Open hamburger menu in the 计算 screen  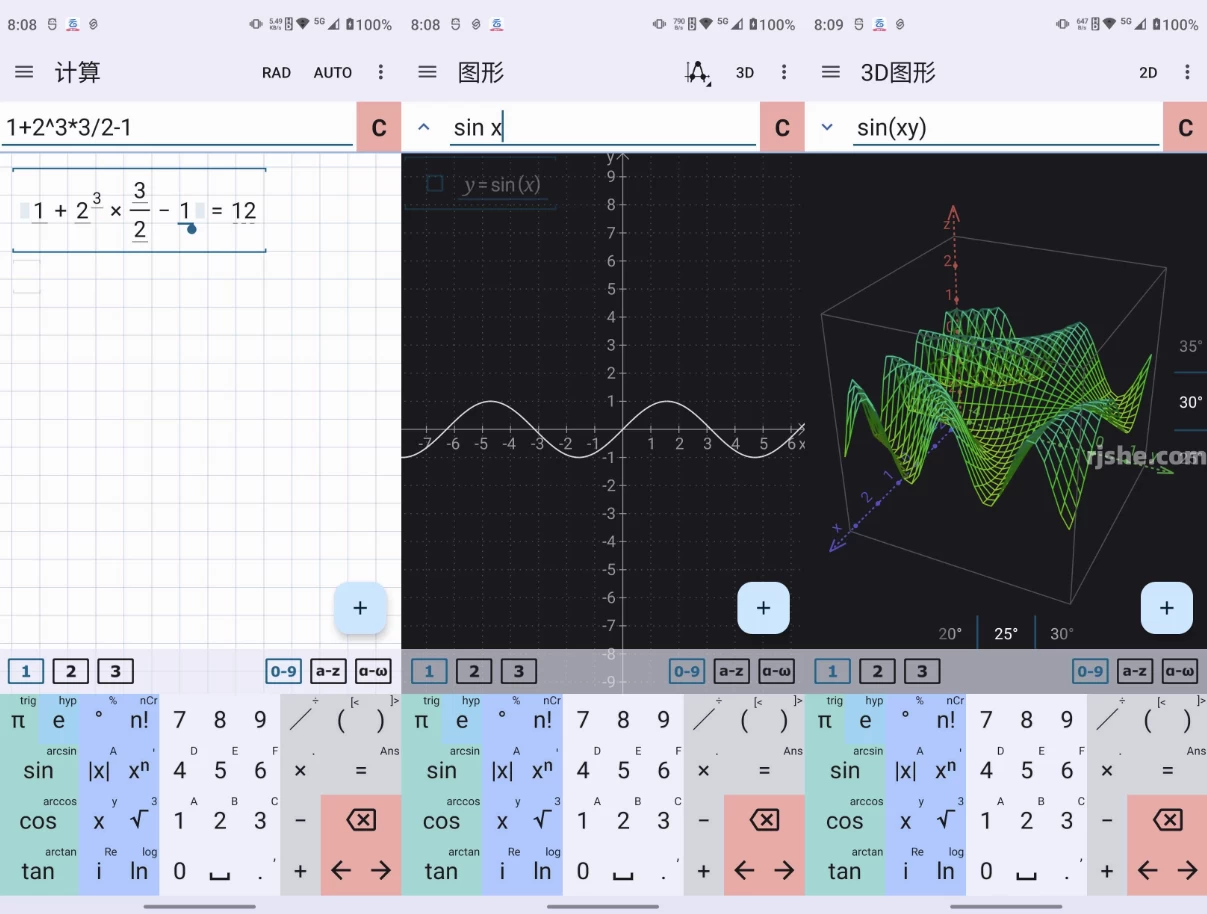coord(24,72)
